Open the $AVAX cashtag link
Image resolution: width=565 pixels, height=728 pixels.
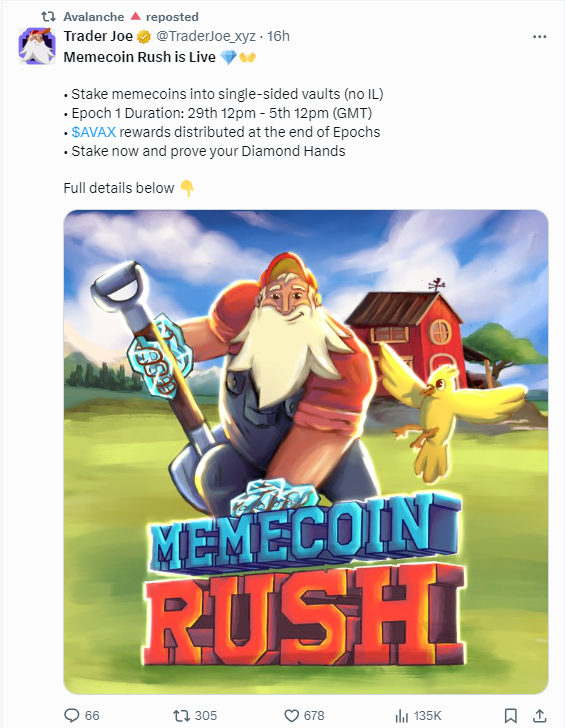(x=94, y=132)
